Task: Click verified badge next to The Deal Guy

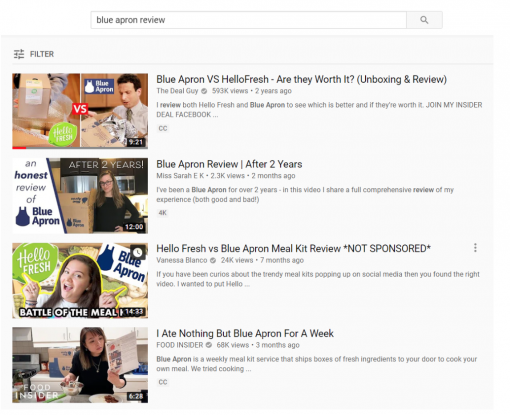Action: 204,91
